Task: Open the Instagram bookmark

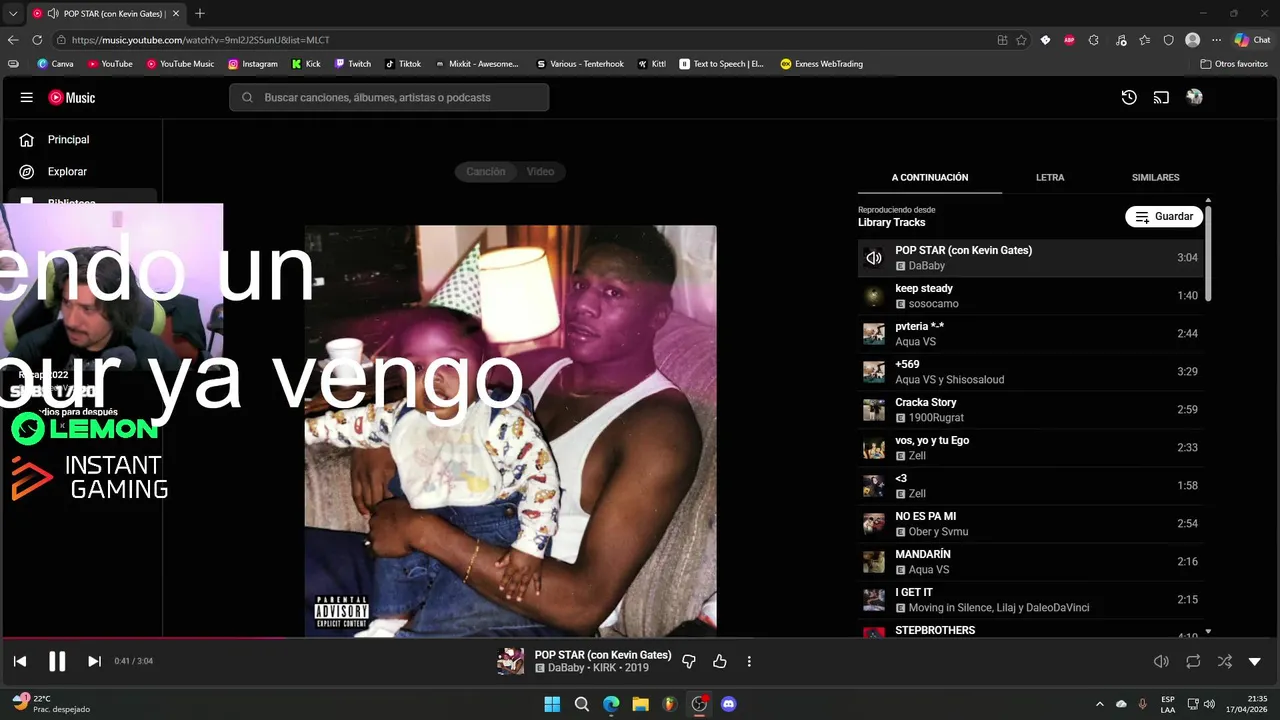Action: (253, 64)
